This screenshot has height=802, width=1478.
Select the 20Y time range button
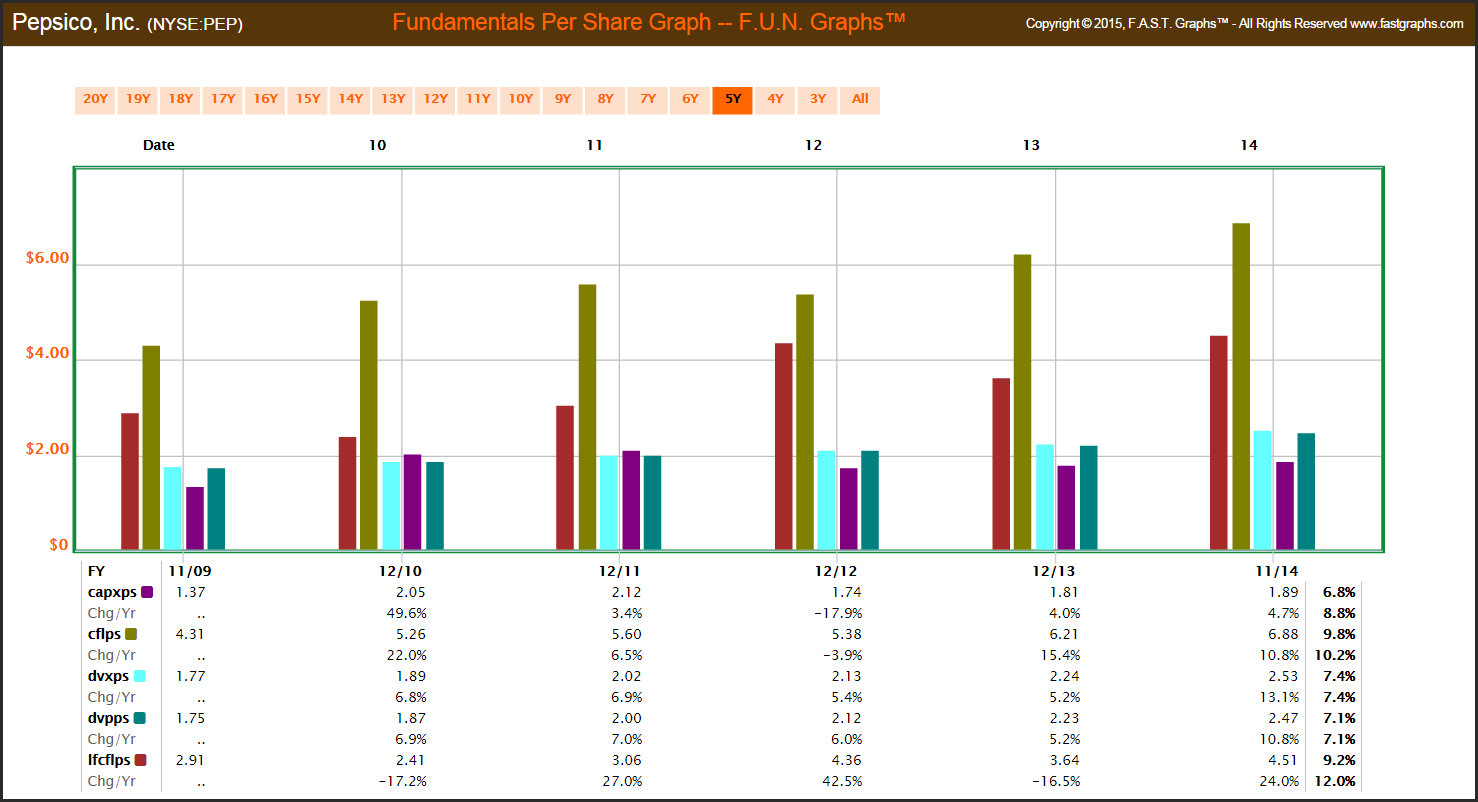pyautogui.click(x=95, y=99)
